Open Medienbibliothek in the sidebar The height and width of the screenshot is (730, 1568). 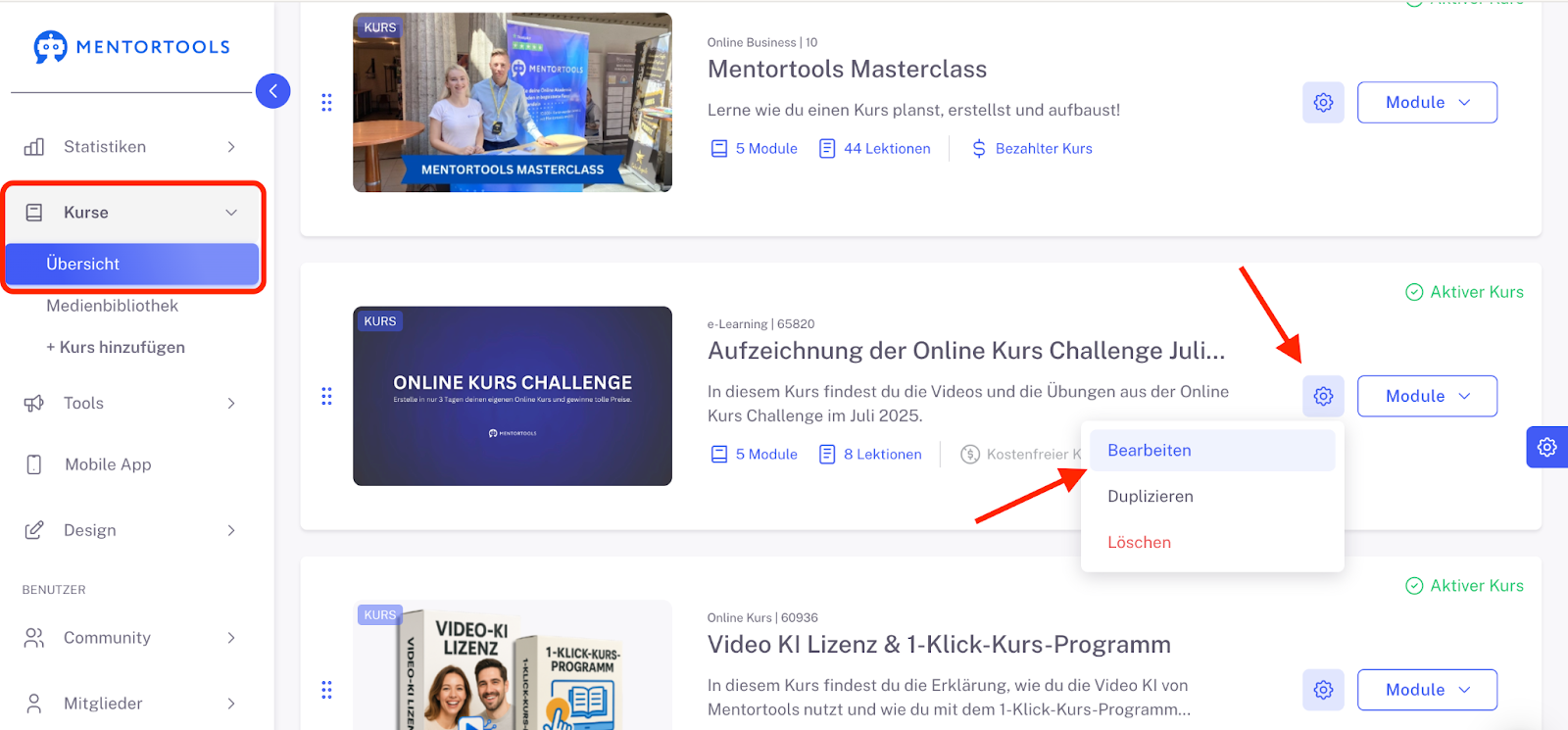112,306
